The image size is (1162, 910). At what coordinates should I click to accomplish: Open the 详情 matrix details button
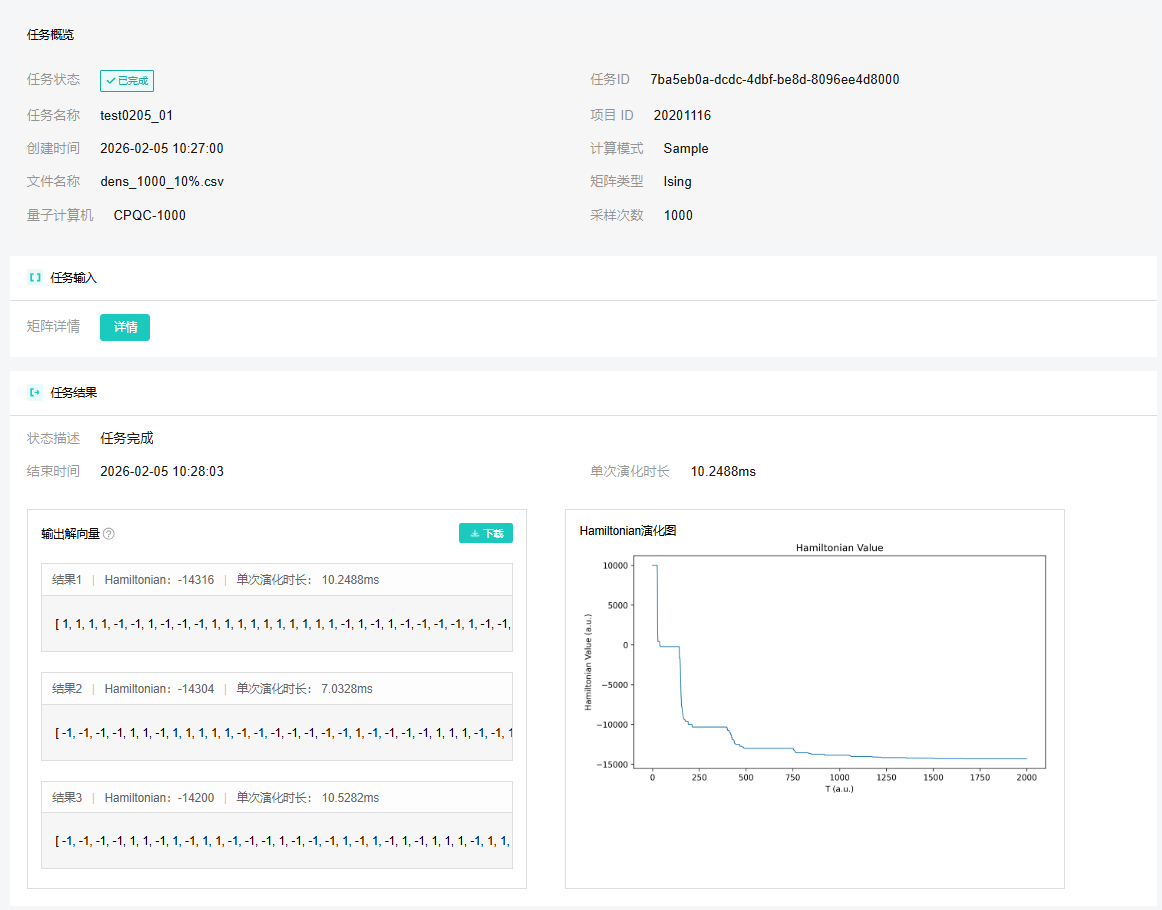[x=125, y=327]
